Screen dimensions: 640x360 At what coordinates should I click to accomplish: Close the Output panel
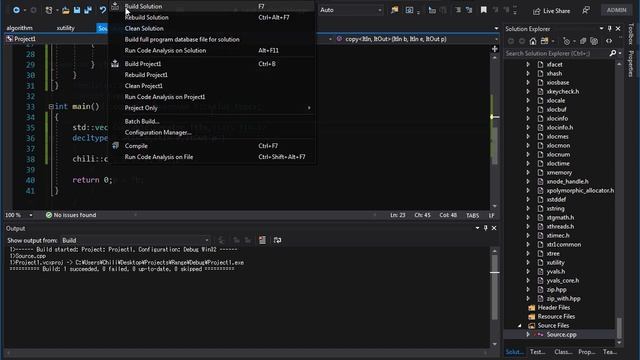pos(494,228)
